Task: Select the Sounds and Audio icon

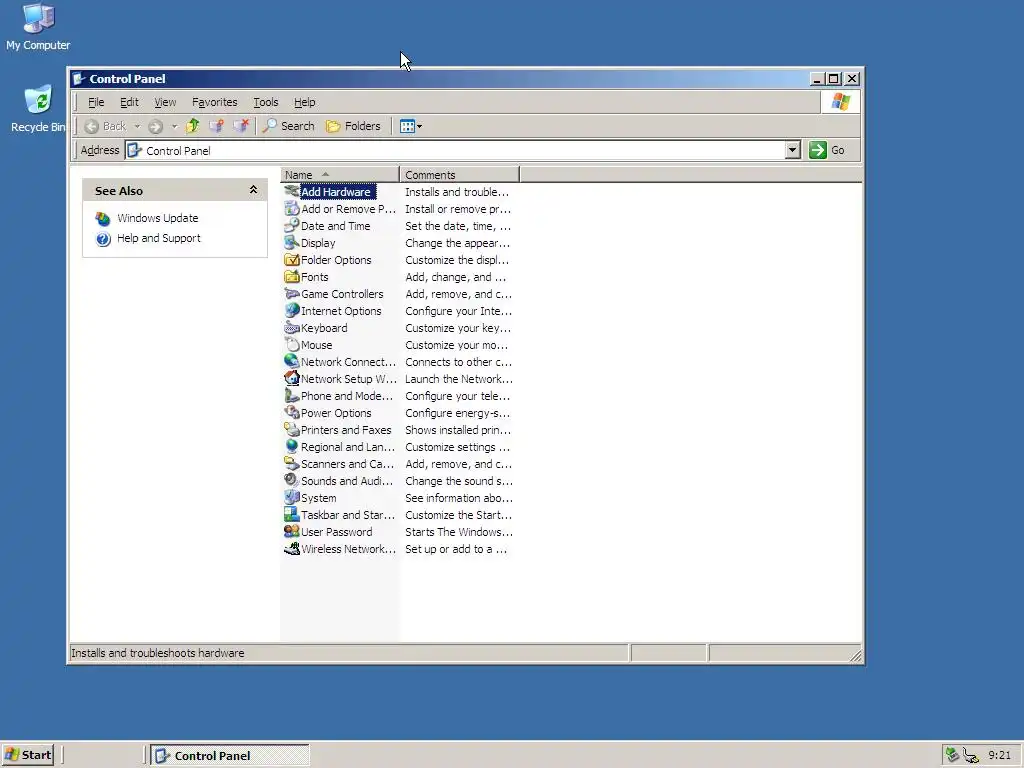Action: click(292, 480)
